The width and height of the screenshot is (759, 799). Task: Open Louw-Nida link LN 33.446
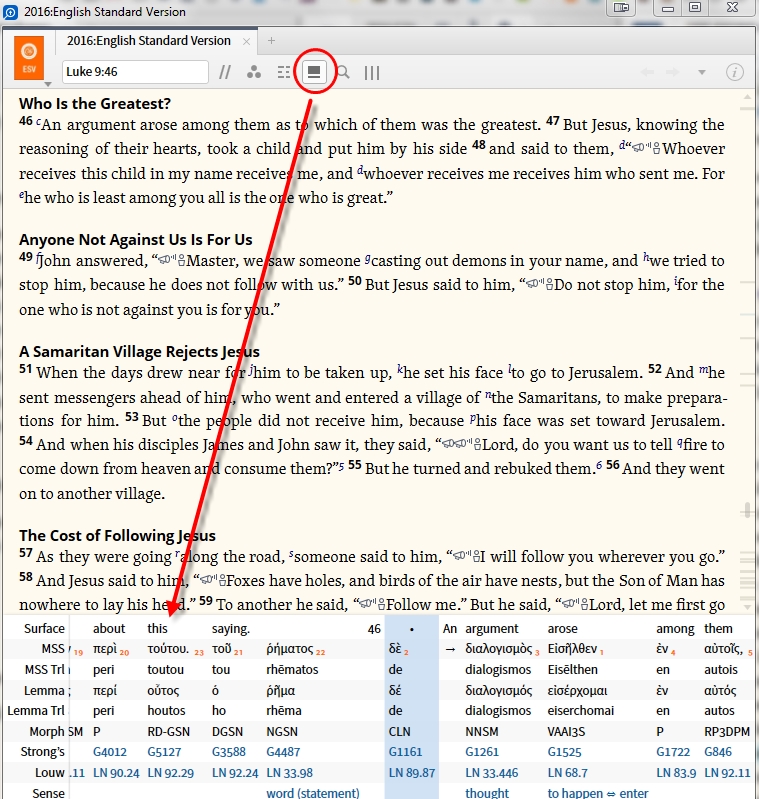click(492, 773)
